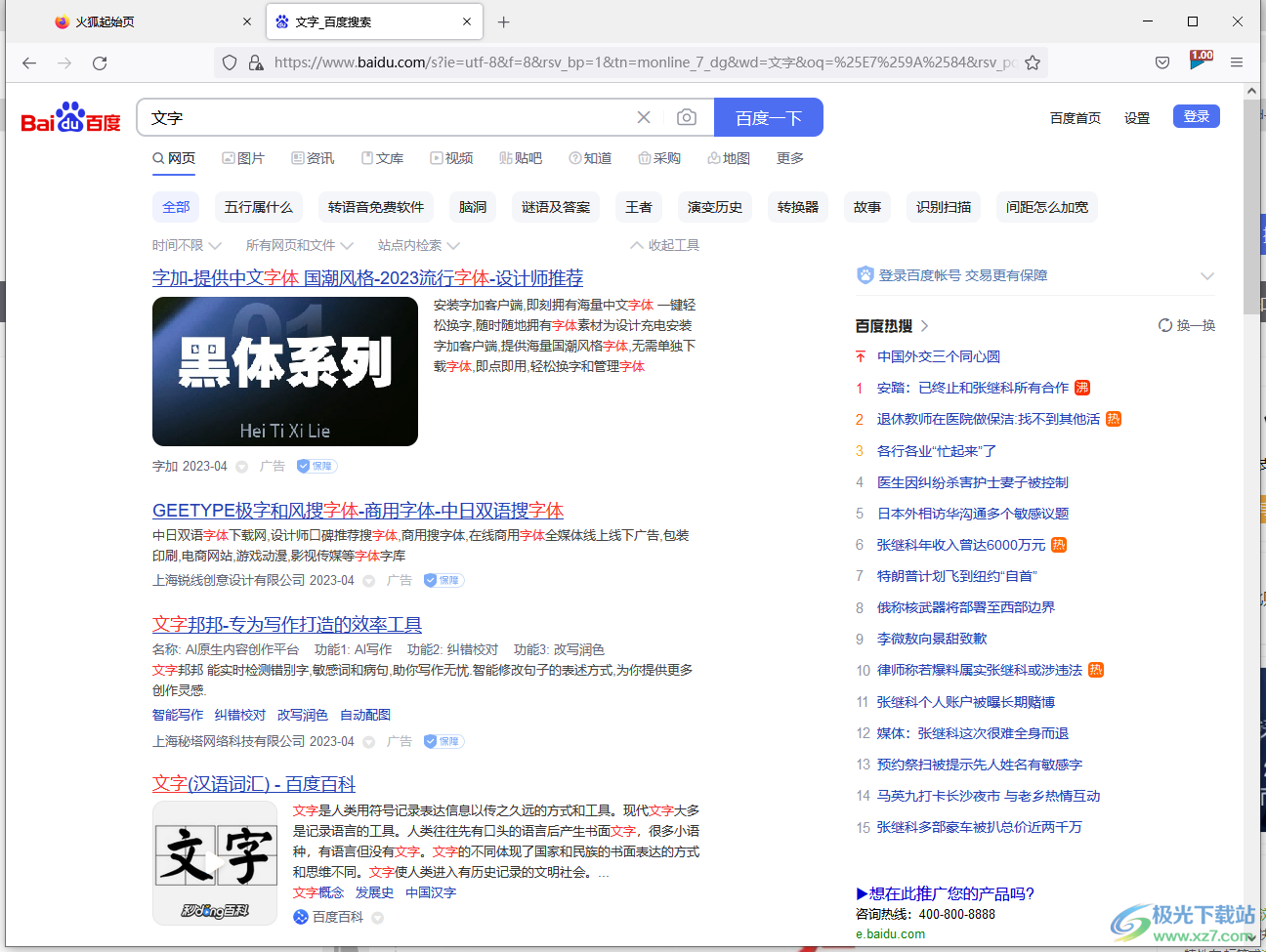Screen dimensions: 1266x952
Task: Select 五行属什么 suggestion chip
Action: (259, 207)
